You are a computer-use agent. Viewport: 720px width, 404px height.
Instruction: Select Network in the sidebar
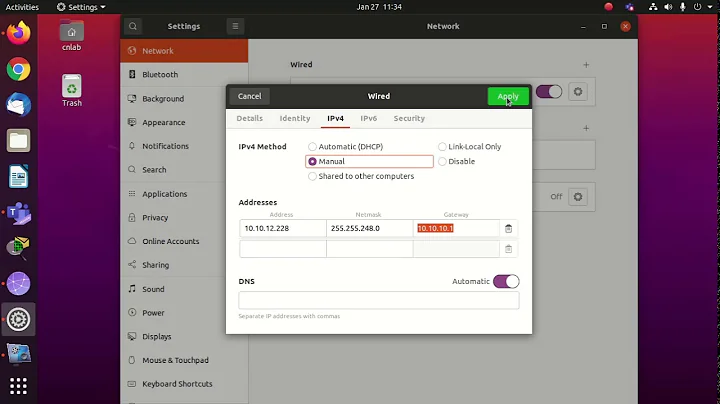(184, 50)
